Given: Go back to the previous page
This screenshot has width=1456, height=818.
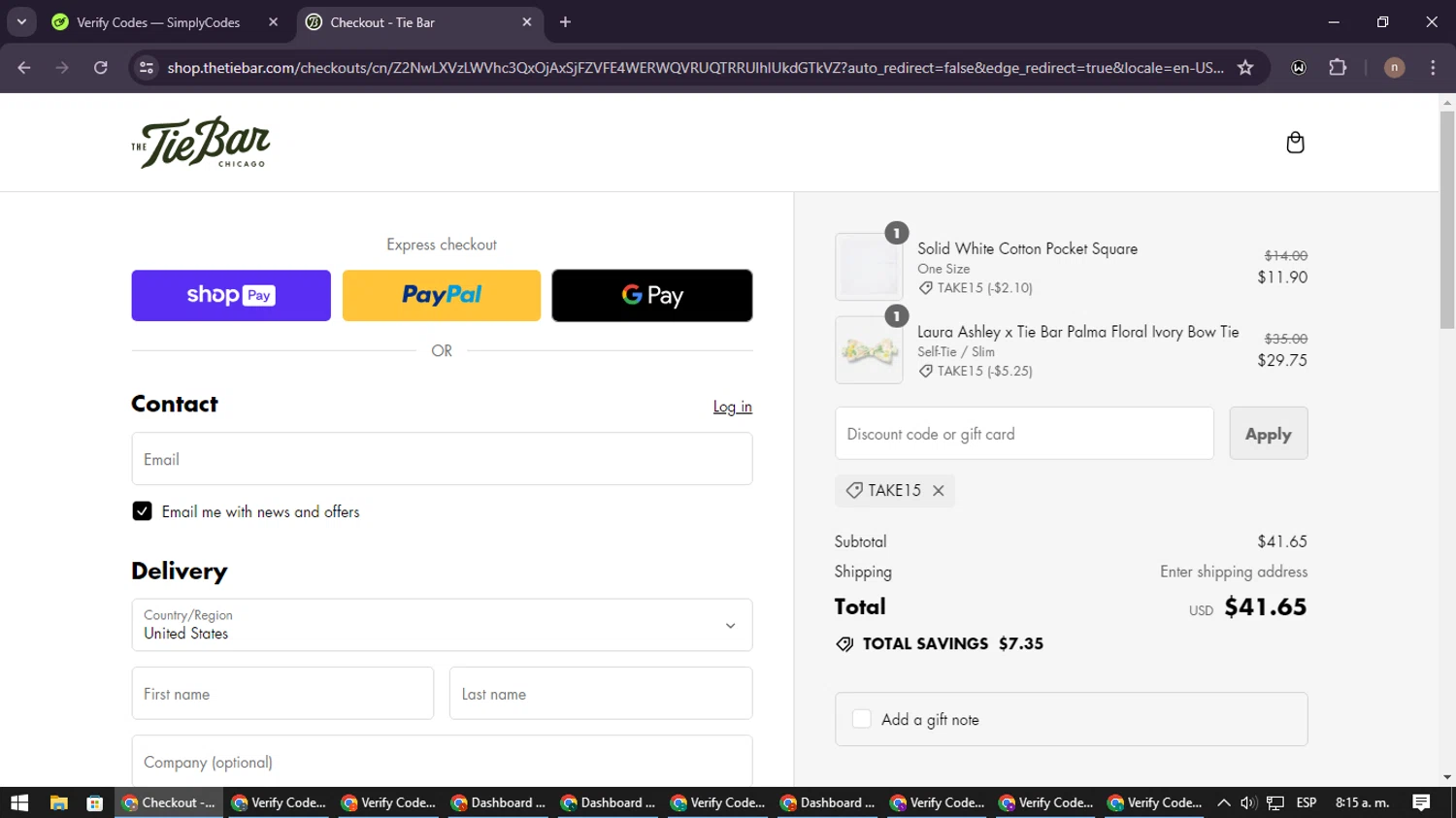Looking at the screenshot, I should click(24, 68).
